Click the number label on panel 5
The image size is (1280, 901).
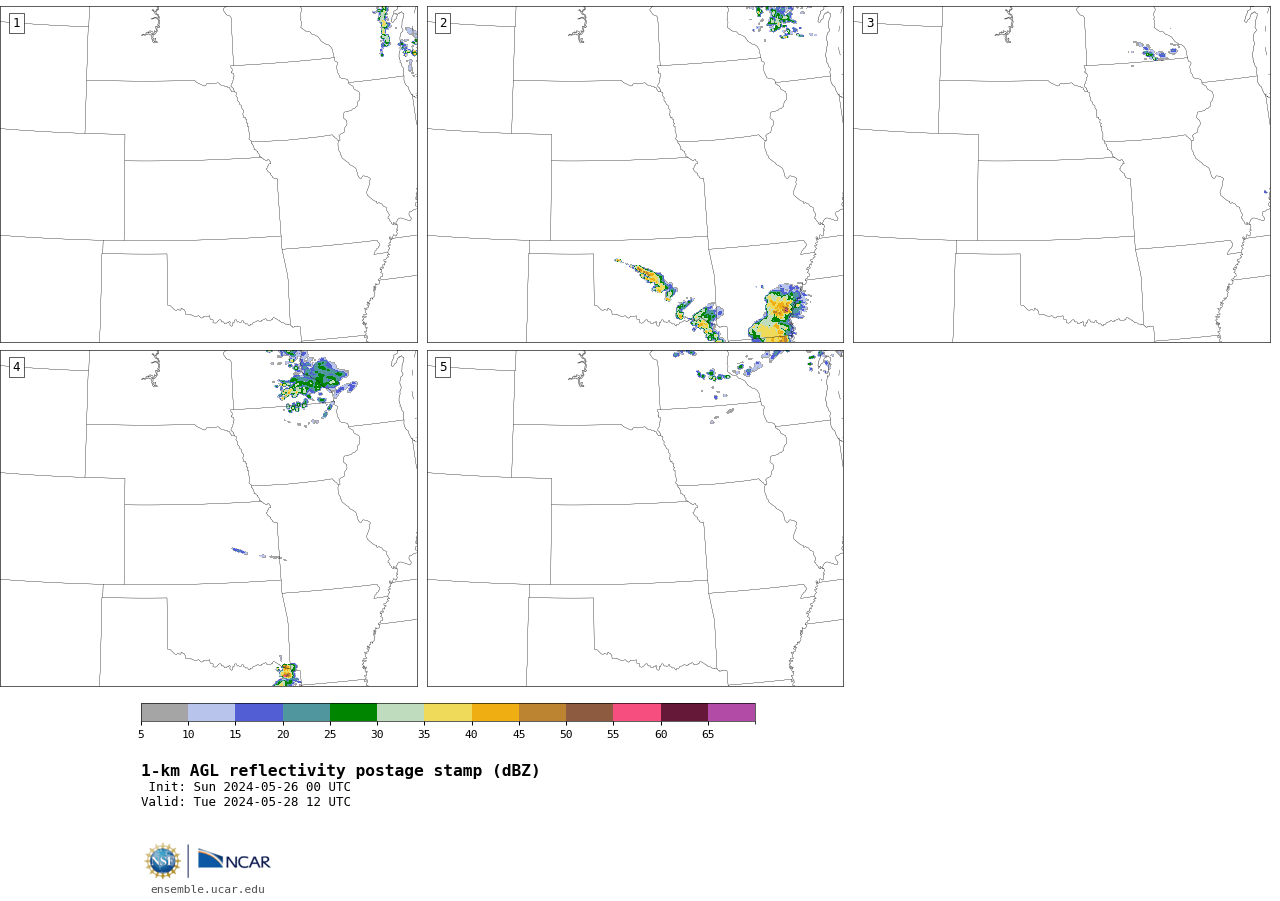pyautogui.click(x=443, y=367)
